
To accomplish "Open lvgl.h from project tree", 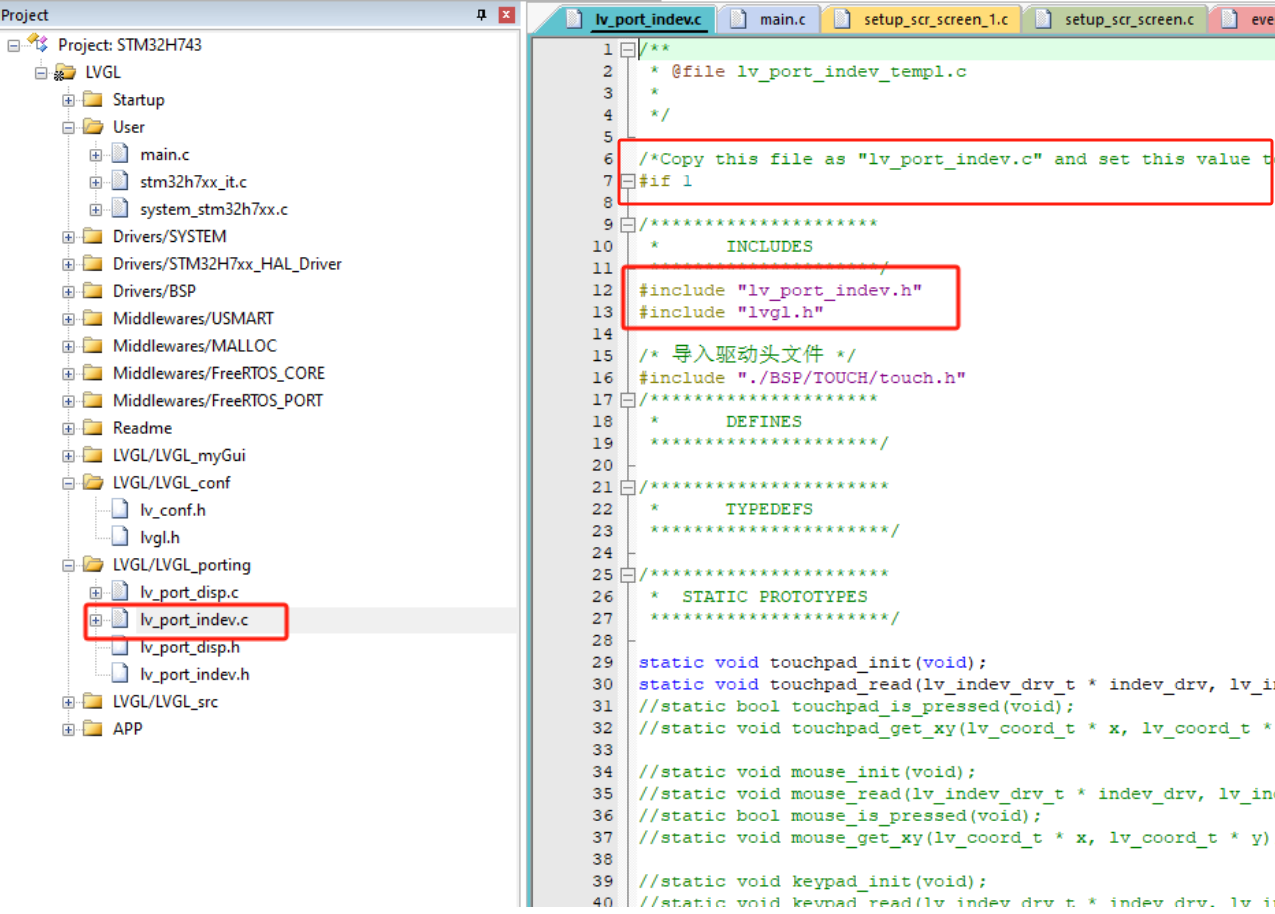I will click(159, 537).
